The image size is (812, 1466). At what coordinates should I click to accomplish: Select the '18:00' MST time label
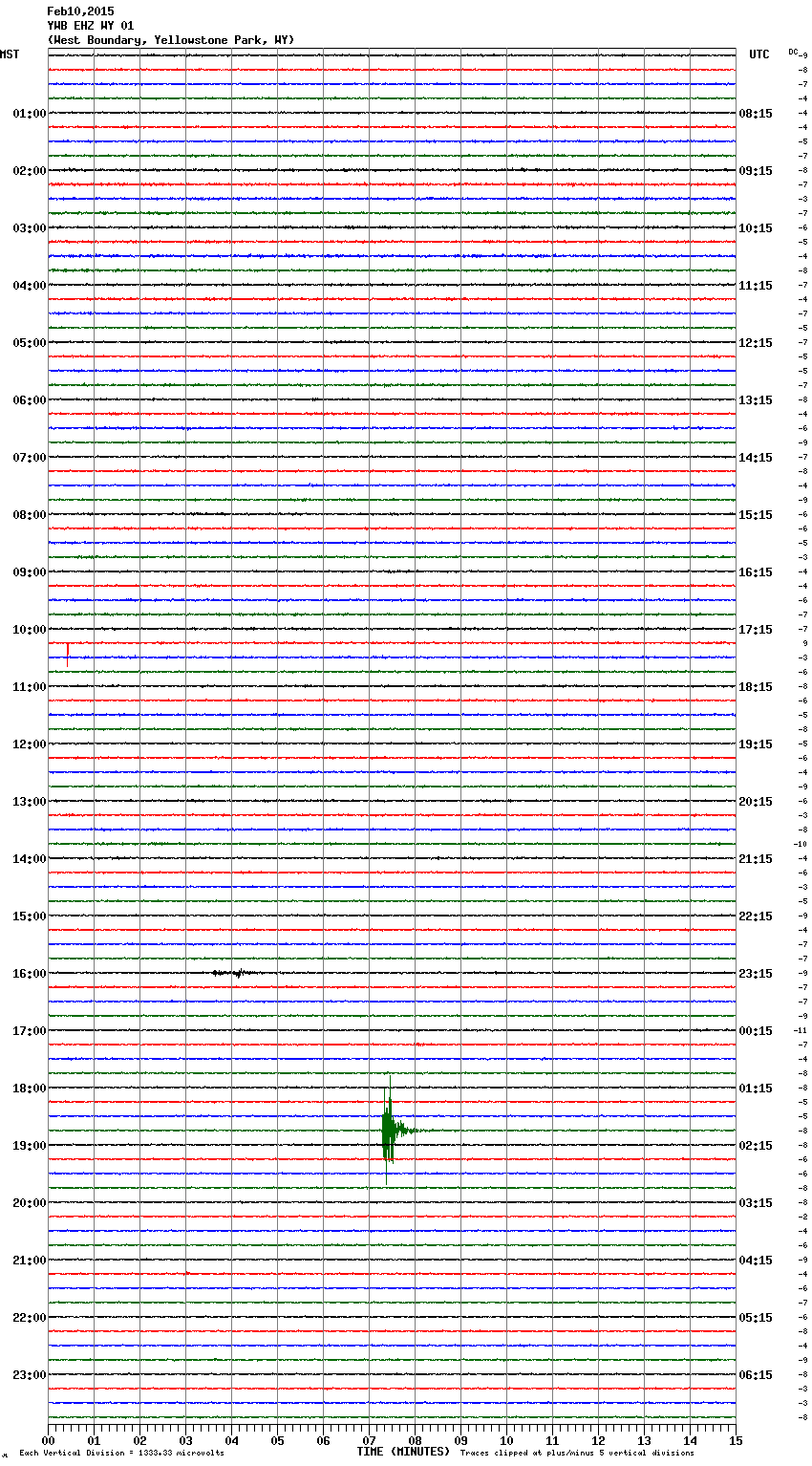click(30, 1089)
